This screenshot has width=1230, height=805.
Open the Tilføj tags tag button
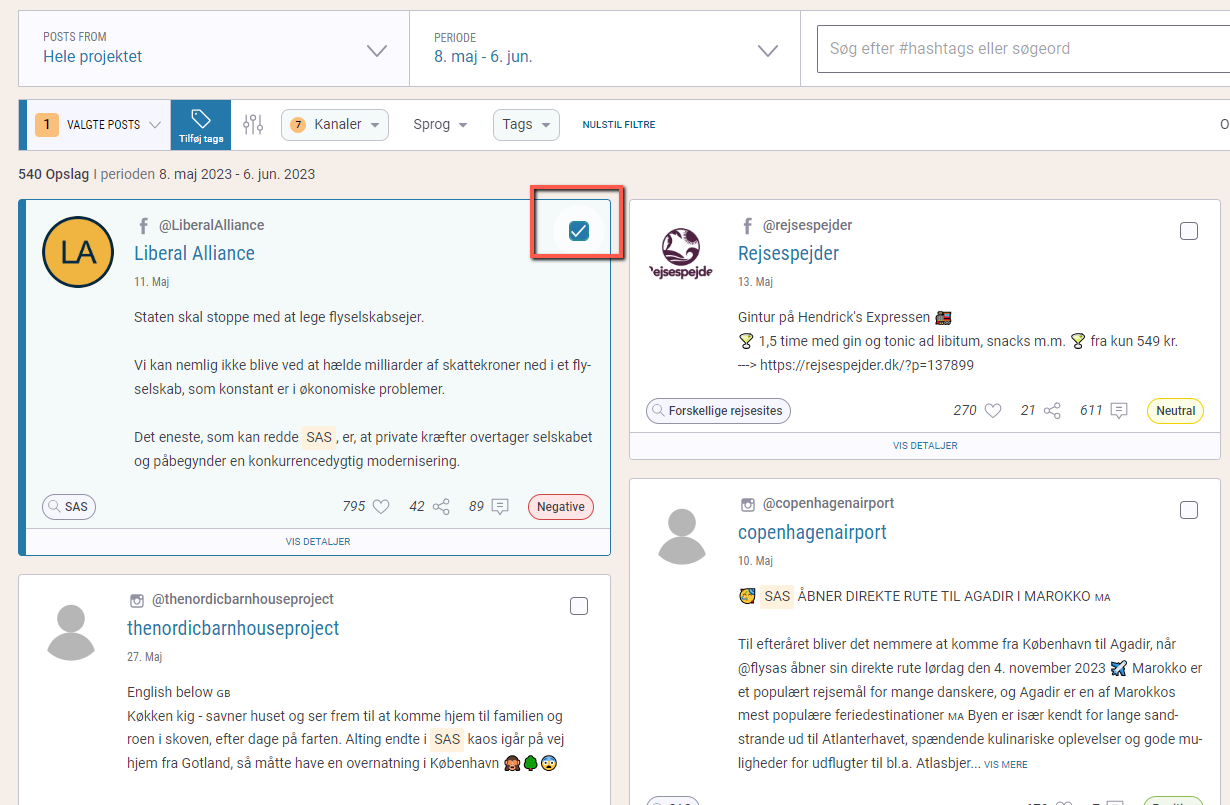point(201,125)
